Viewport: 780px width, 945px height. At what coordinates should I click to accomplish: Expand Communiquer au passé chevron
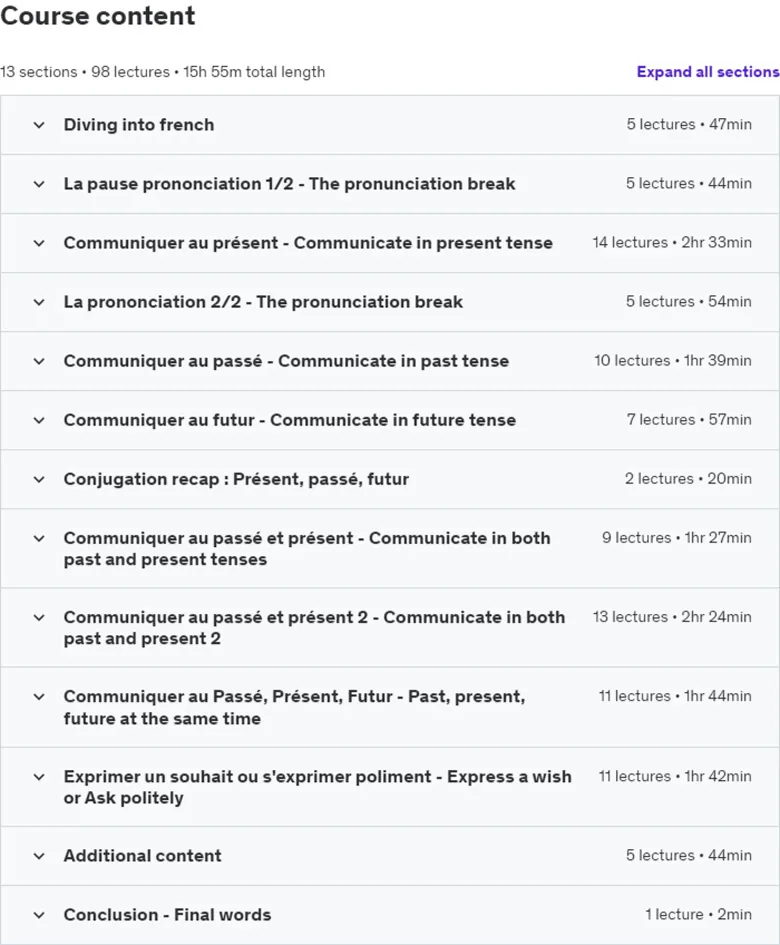click(x=39, y=361)
